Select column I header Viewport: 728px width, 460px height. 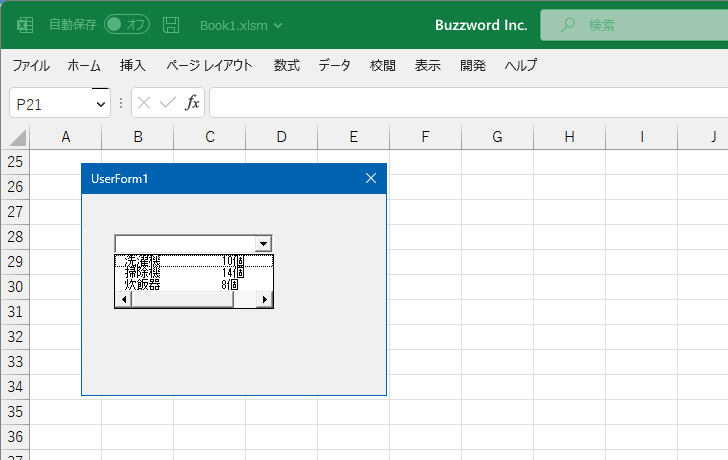(642, 137)
